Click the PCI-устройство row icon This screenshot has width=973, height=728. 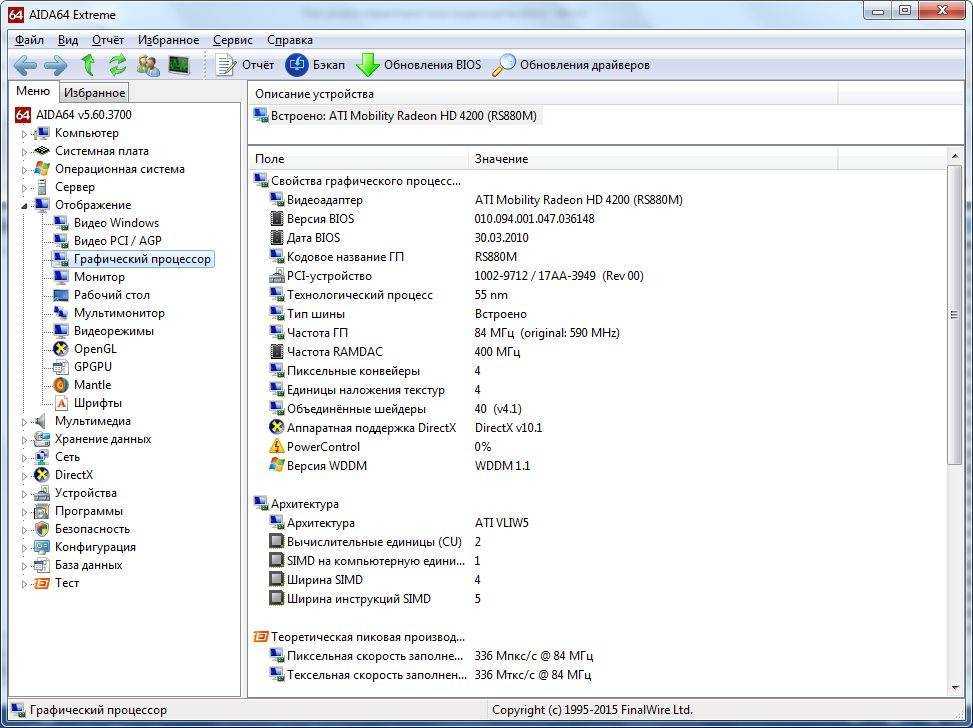click(276, 276)
